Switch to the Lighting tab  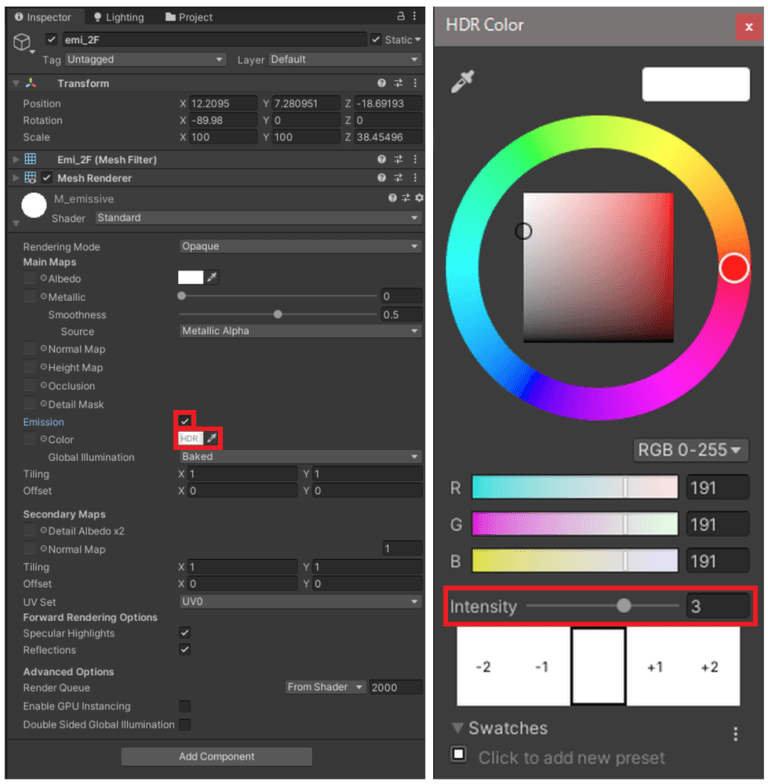pos(118,17)
